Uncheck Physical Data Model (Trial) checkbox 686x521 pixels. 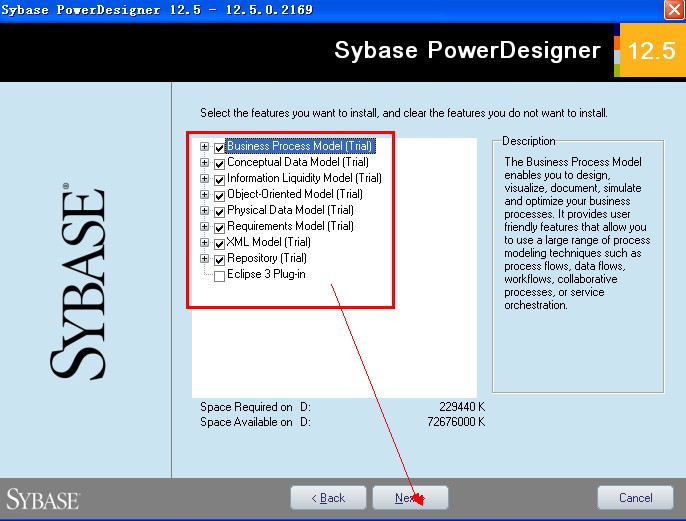pos(219,212)
